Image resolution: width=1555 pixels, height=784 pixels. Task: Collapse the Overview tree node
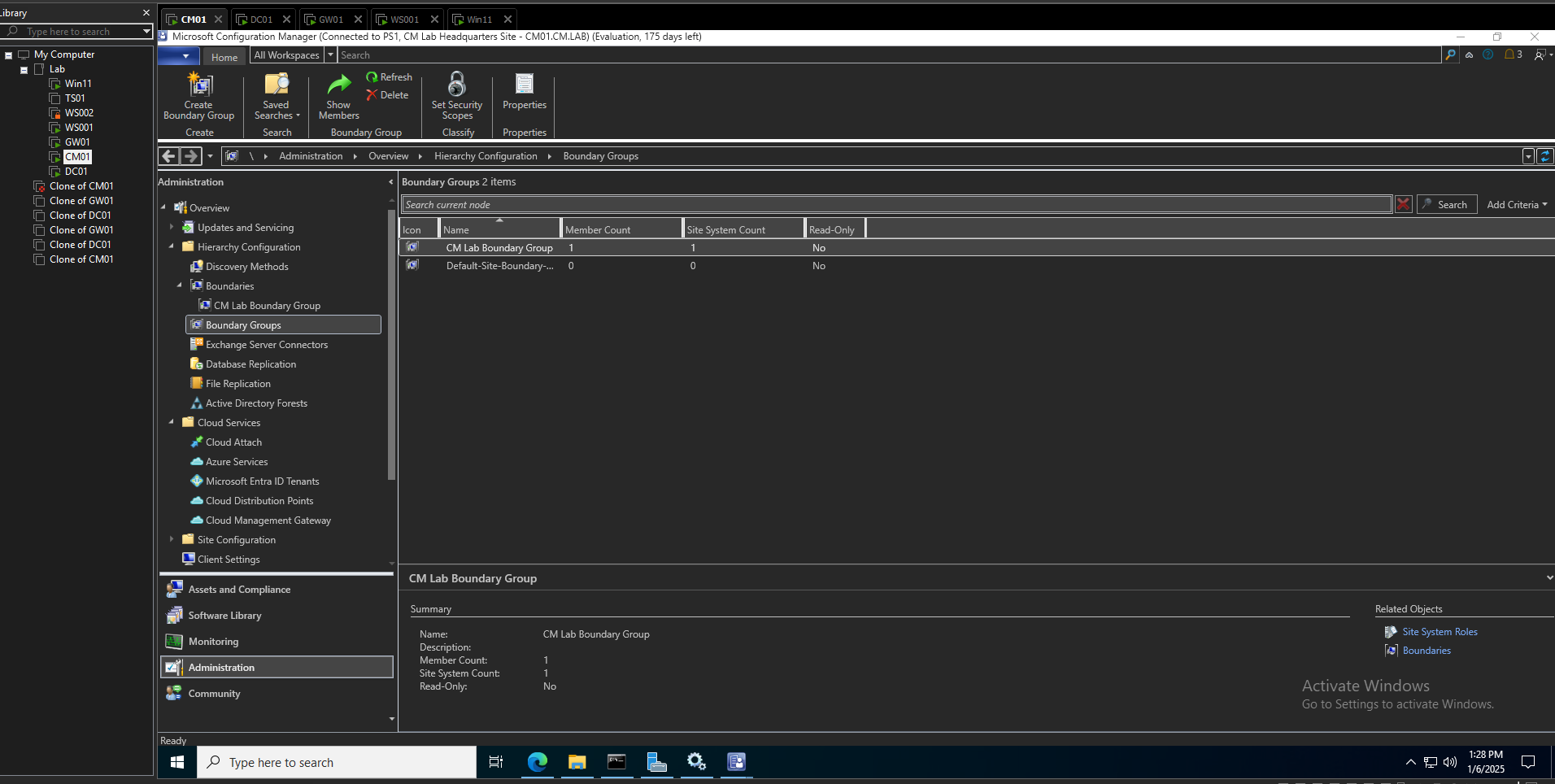tap(163, 208)
